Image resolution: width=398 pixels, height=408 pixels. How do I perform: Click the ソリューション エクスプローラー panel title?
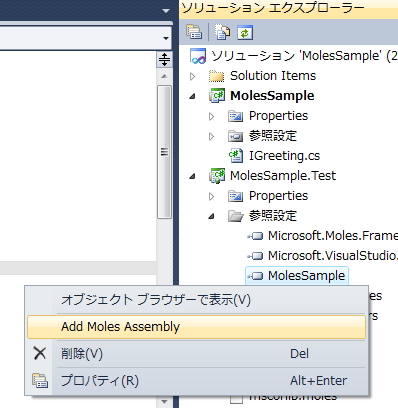click(x=273, y=8)
